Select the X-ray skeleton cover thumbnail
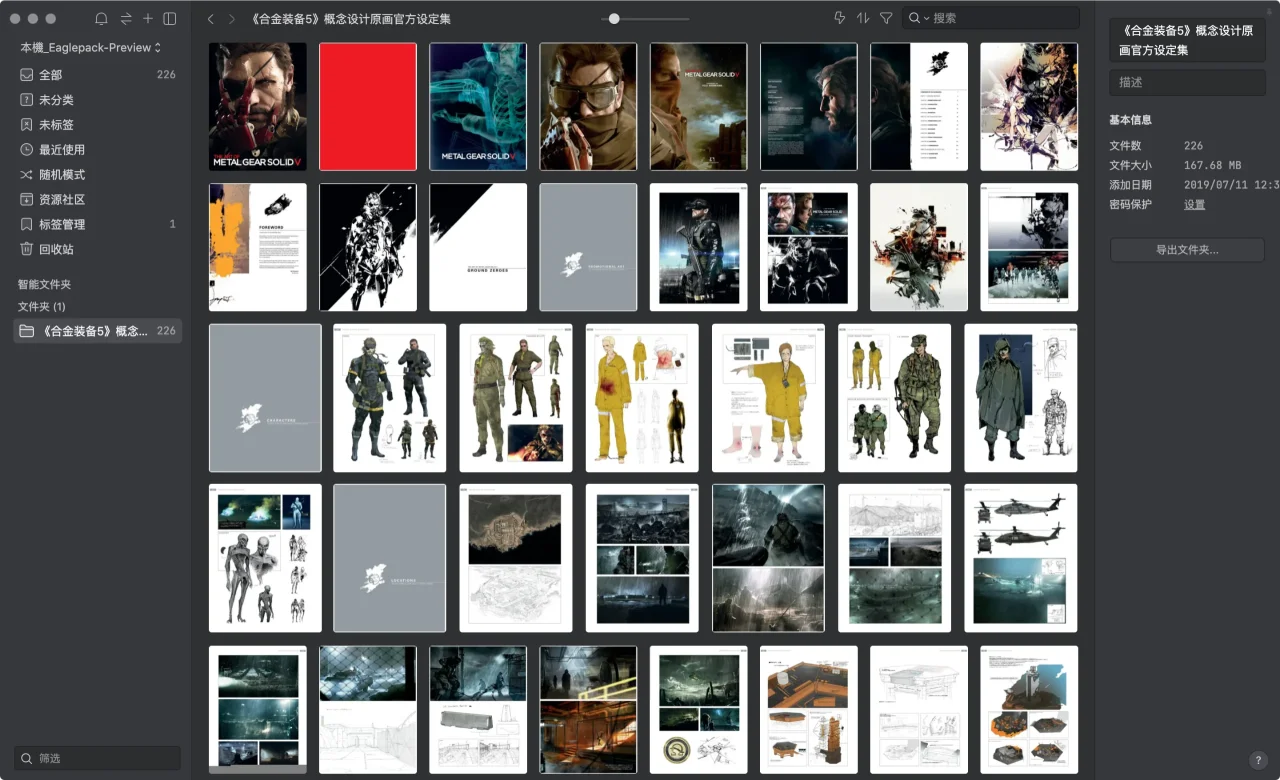 click(478, 107)
